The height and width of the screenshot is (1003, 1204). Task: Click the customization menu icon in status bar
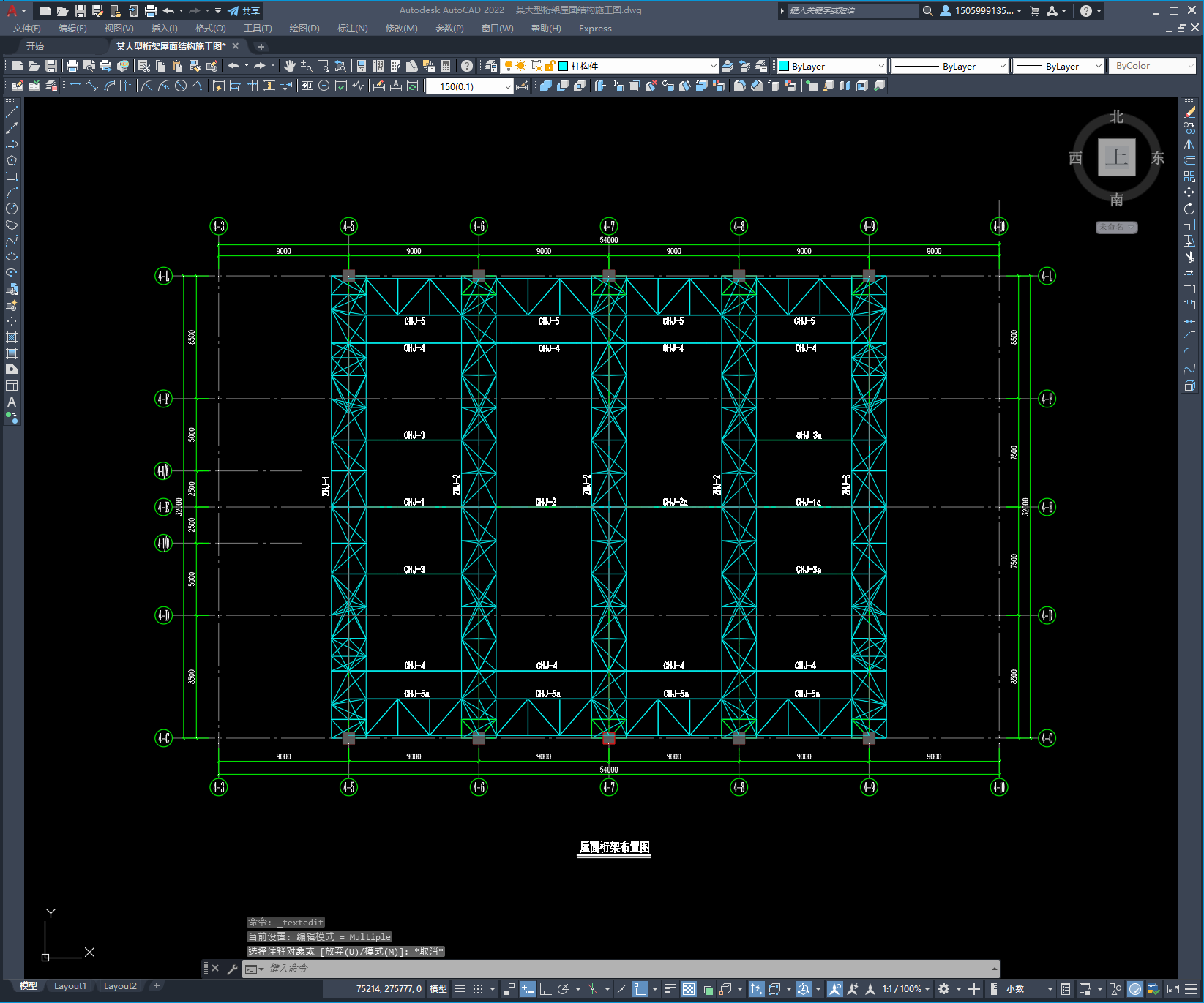1192,989
